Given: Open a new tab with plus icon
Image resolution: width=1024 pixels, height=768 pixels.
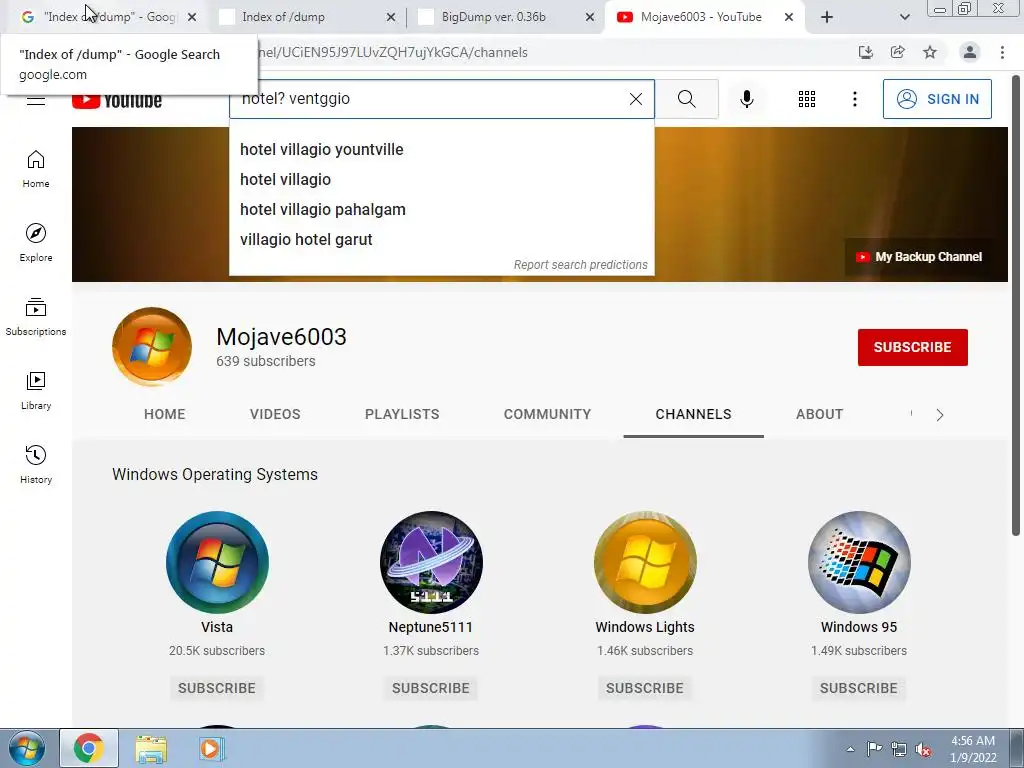Looking at the screenshot, I should [827, 17].
